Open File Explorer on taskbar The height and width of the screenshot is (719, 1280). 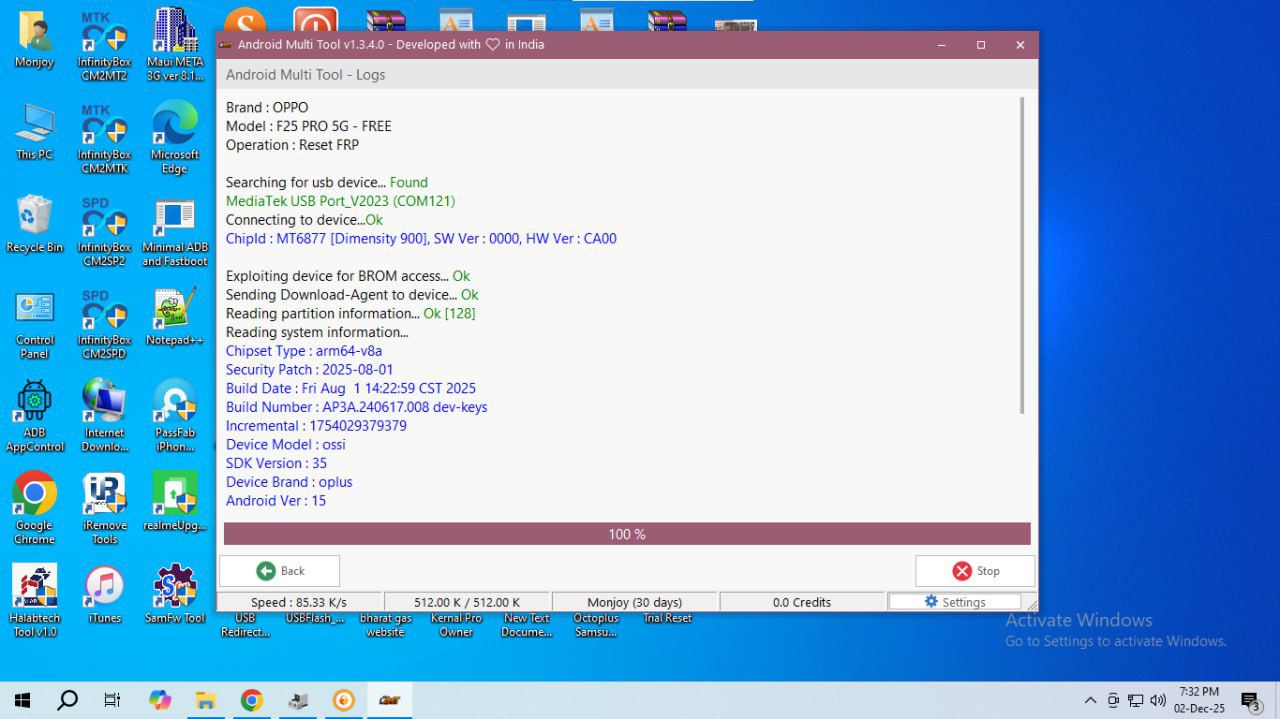[x=205, y=700]
